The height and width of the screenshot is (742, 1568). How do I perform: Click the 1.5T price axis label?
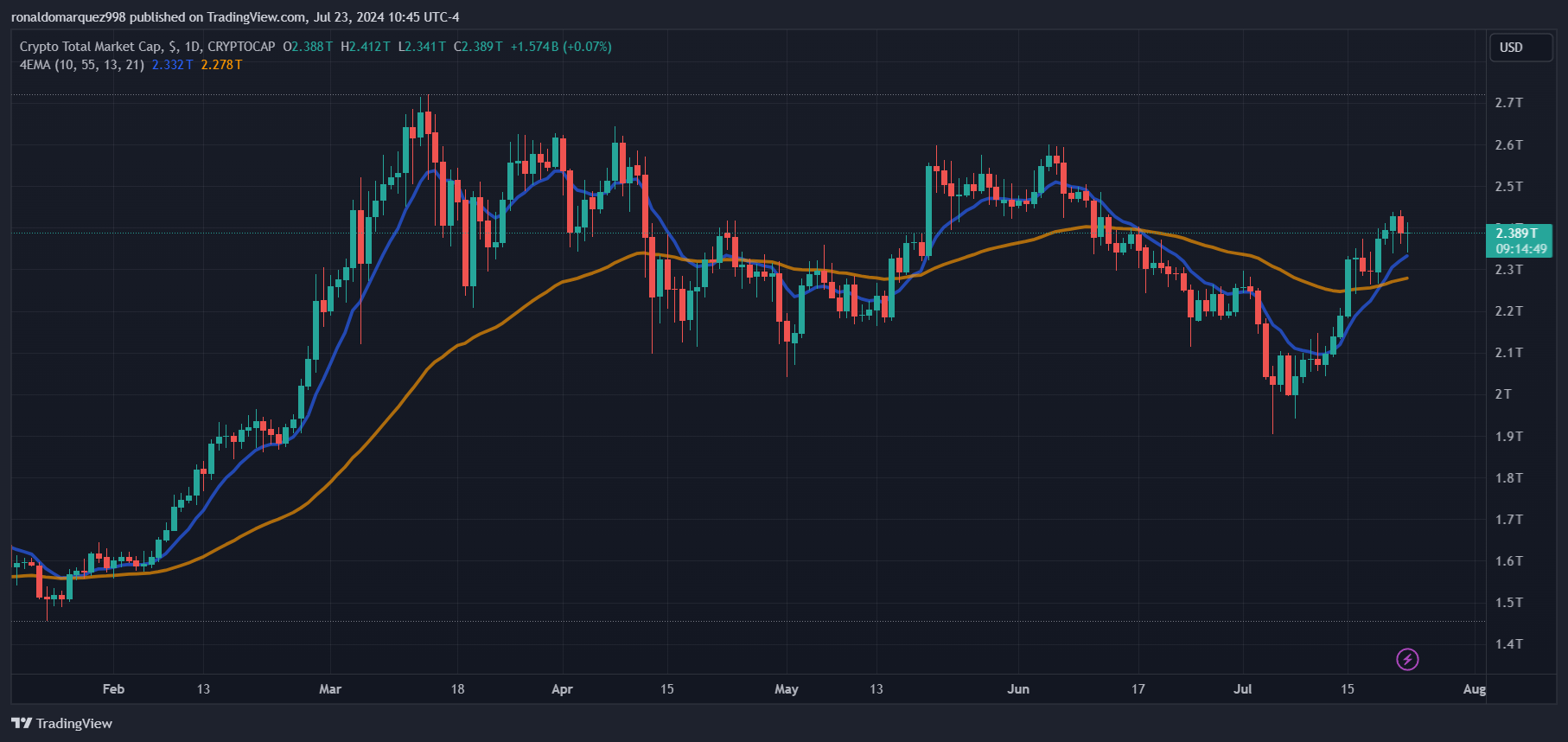pyautogui.click(x=1509, y=602)
